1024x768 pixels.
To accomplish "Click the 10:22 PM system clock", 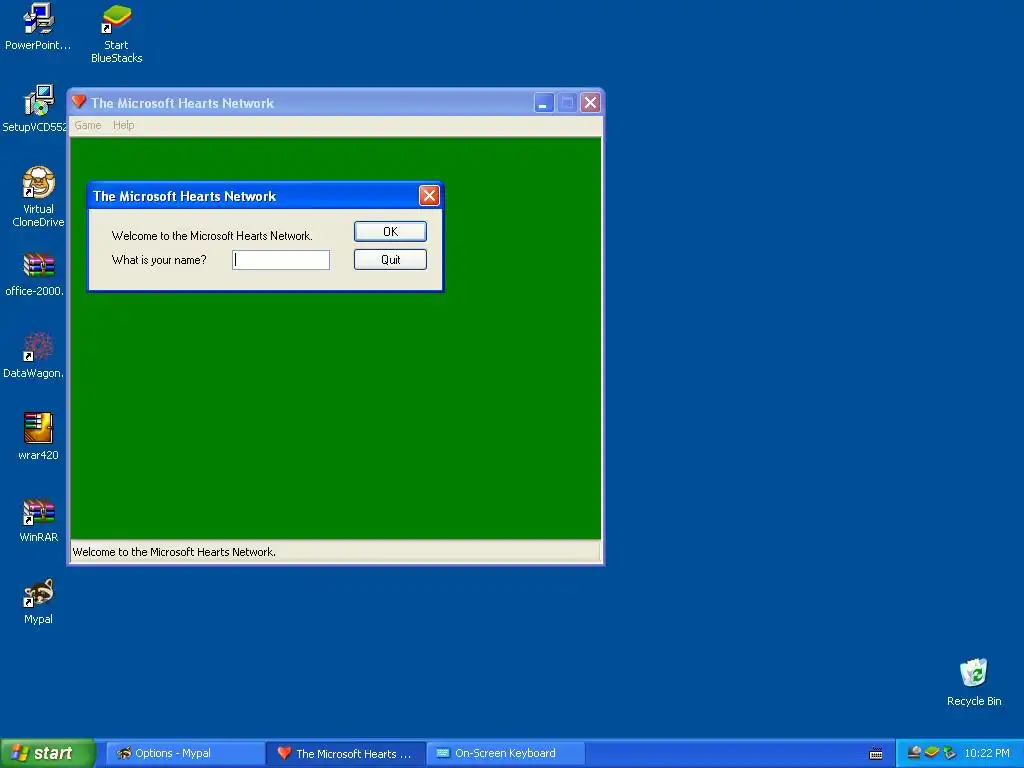I will tap(987, 753).
